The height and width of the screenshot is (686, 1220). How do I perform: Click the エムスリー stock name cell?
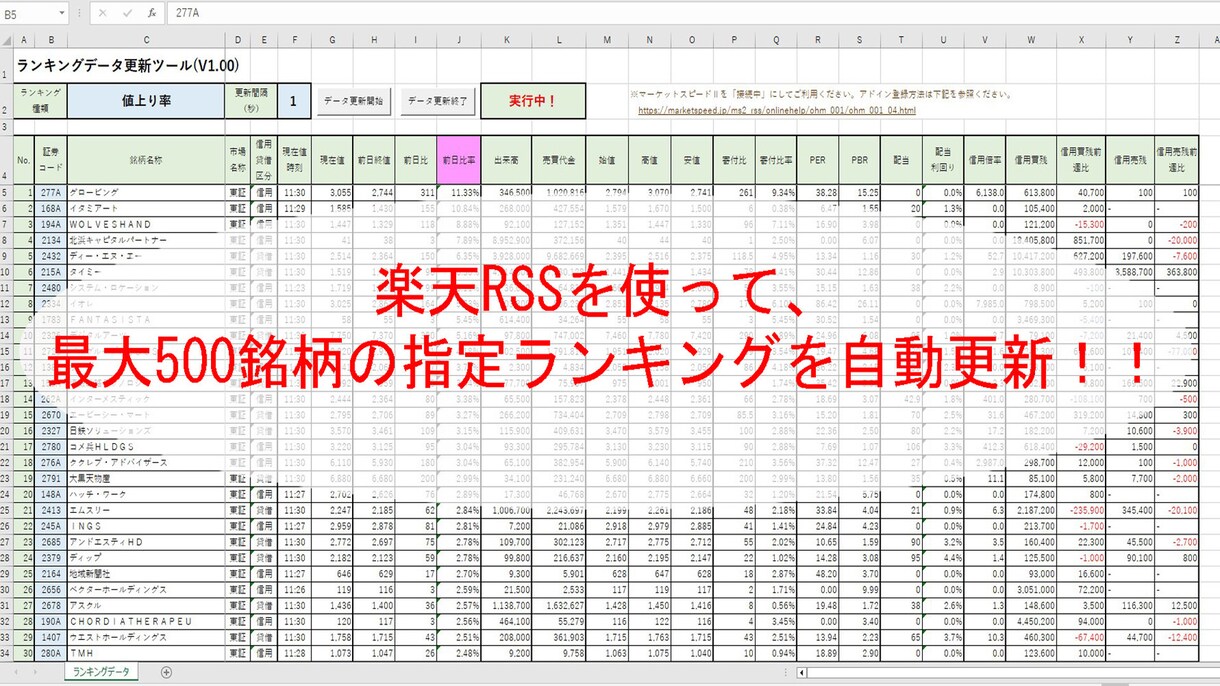146,509
